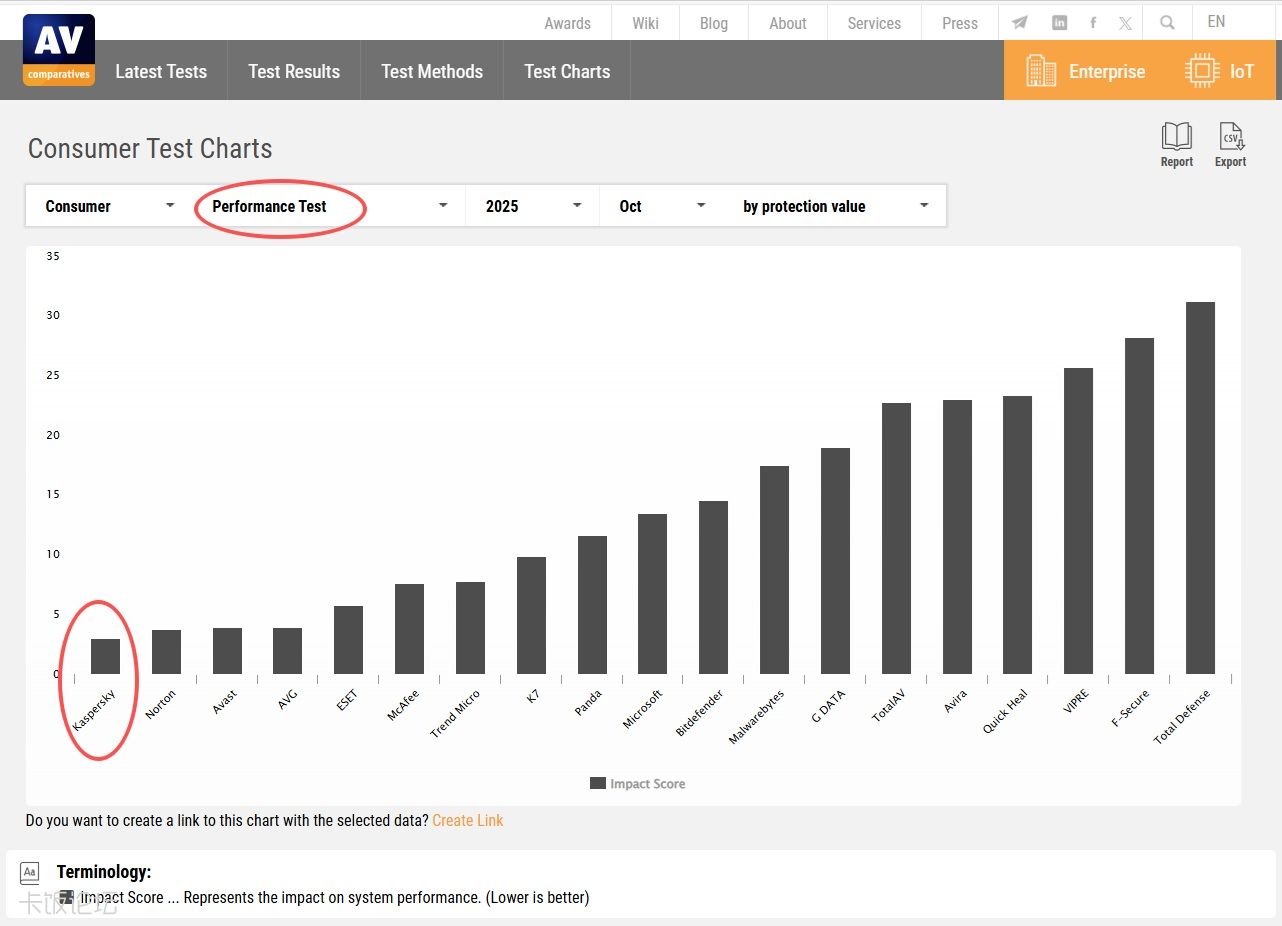
Task: Expand the Oct month dropdown
Action: (661, 206)
